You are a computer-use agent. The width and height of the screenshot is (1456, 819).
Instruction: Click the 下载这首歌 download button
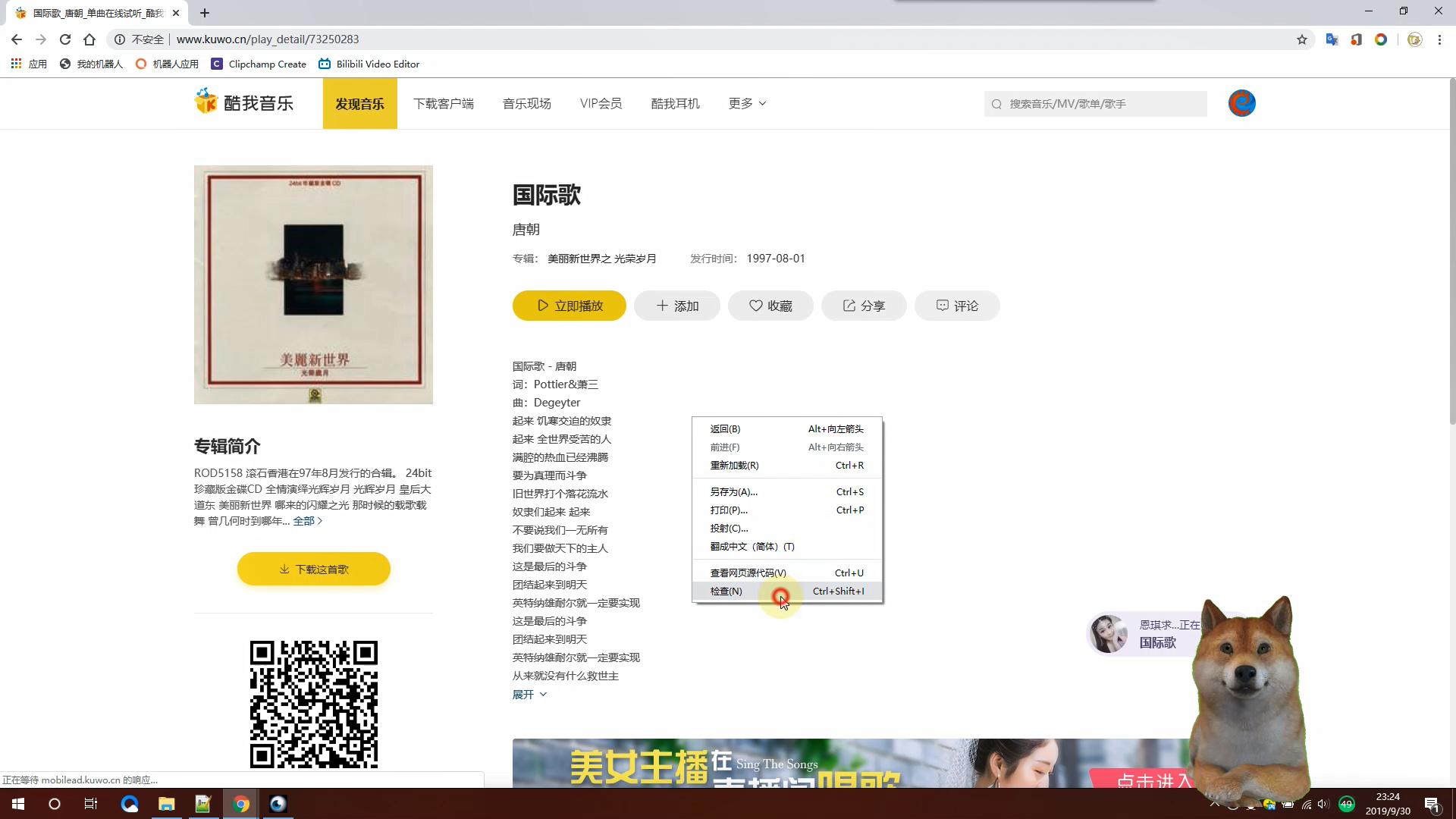pyautogui.click(x=313, y=569)
